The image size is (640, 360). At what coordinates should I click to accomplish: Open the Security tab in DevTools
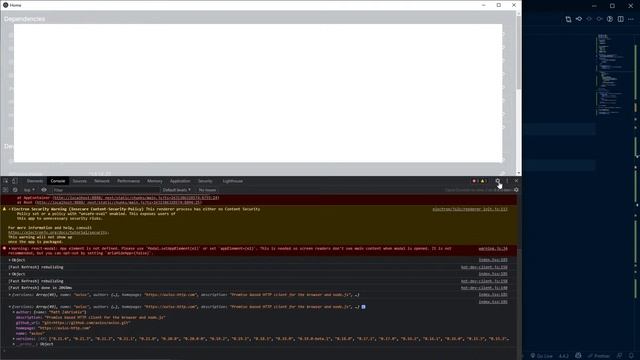[x=205, y=181]
